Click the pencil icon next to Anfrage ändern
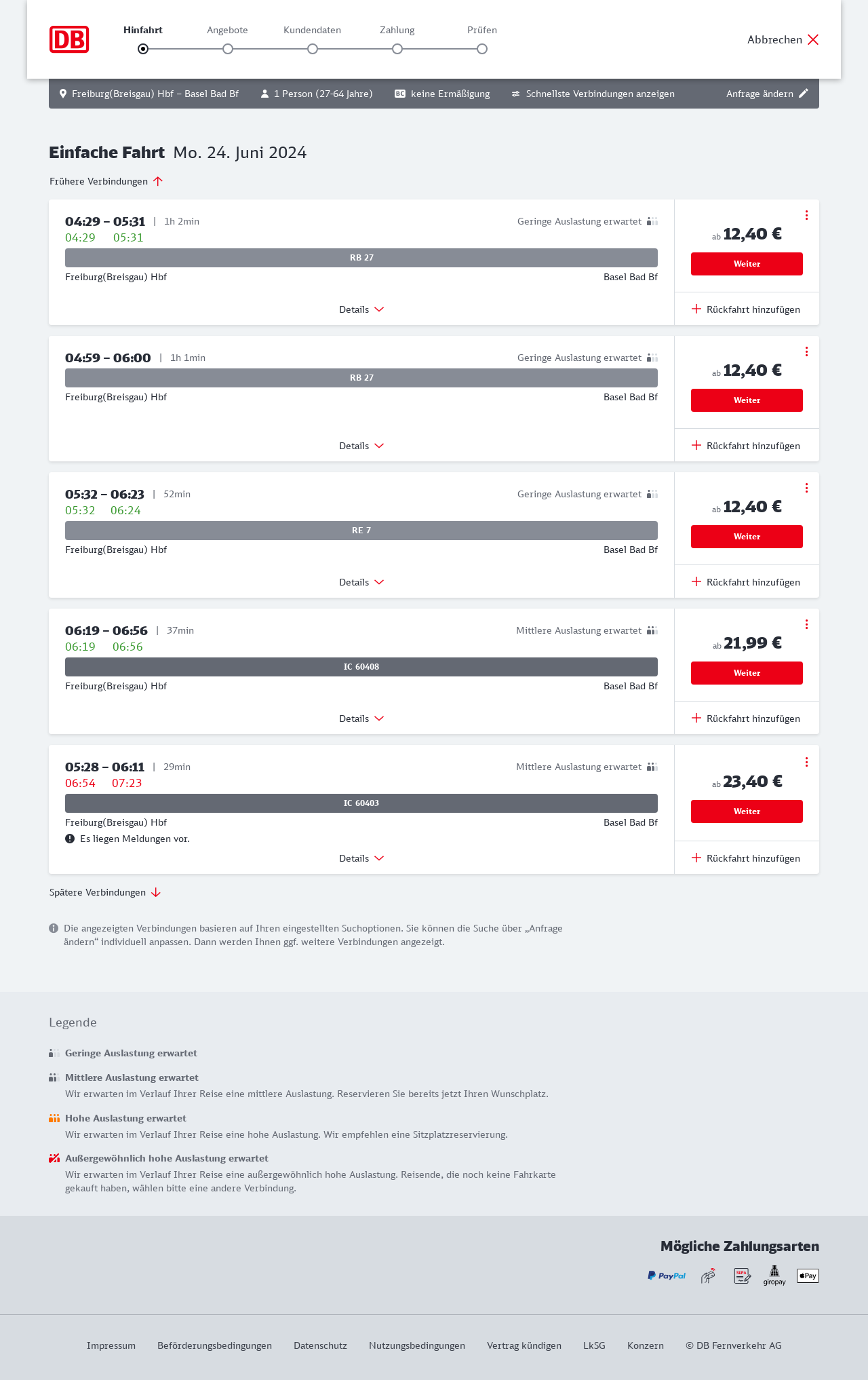The width and height of the screenshot is (868, 1380). click(804, 94)
